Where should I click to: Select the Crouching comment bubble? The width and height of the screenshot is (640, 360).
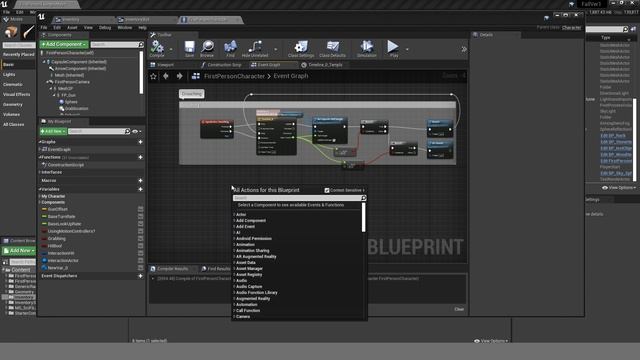[191, 94]
